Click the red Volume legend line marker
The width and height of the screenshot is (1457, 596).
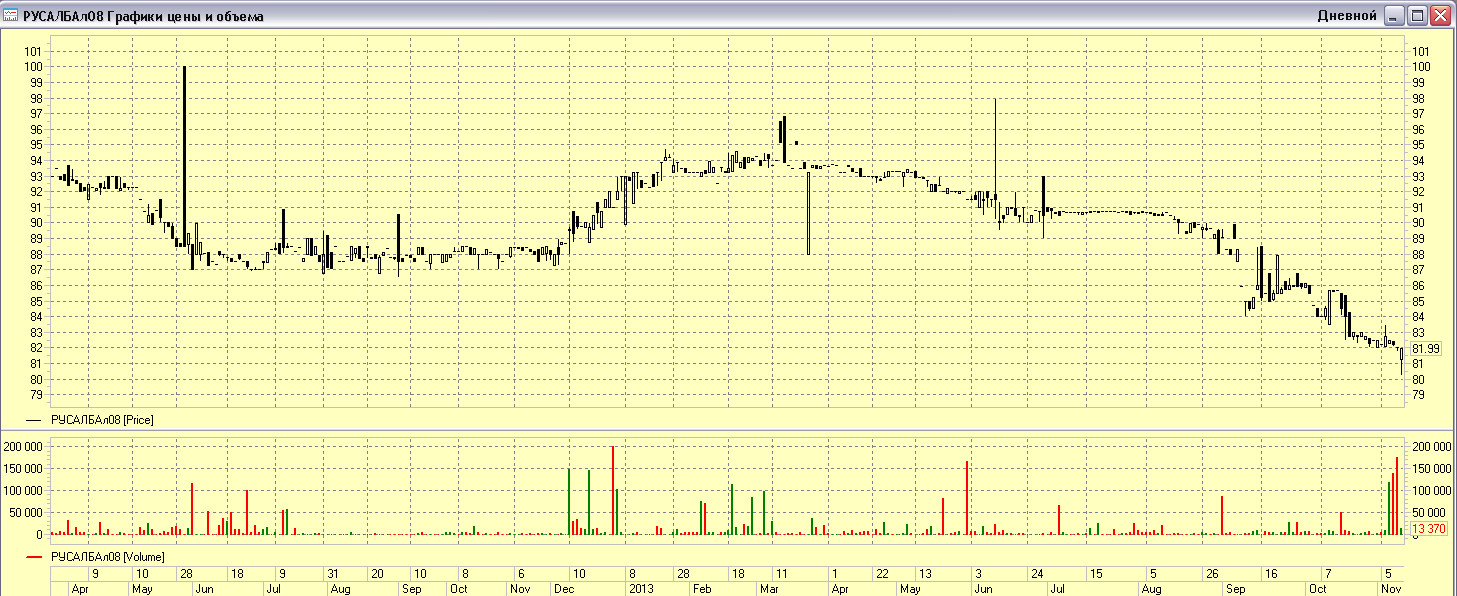click(x=34, y=557)
